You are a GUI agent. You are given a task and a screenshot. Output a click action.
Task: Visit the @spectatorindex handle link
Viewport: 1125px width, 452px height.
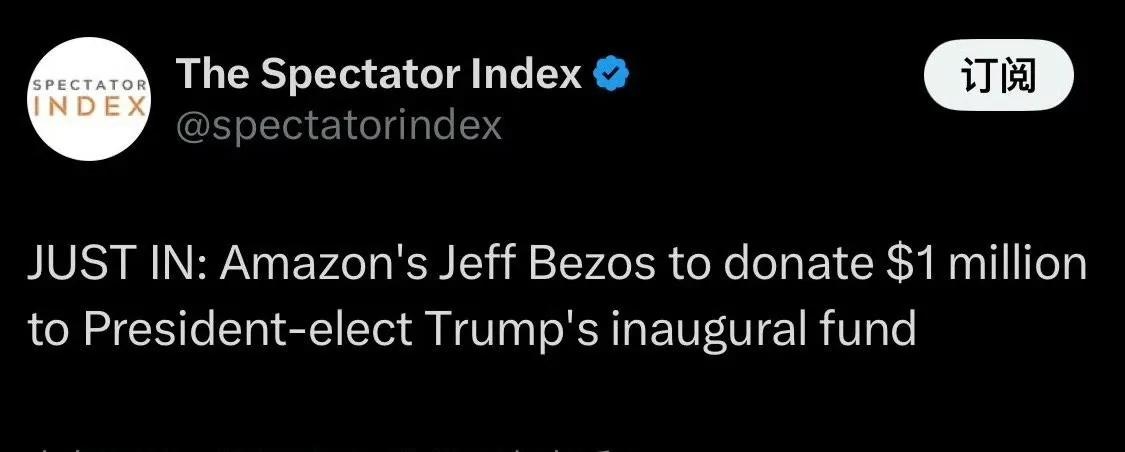tap(339, 126)
